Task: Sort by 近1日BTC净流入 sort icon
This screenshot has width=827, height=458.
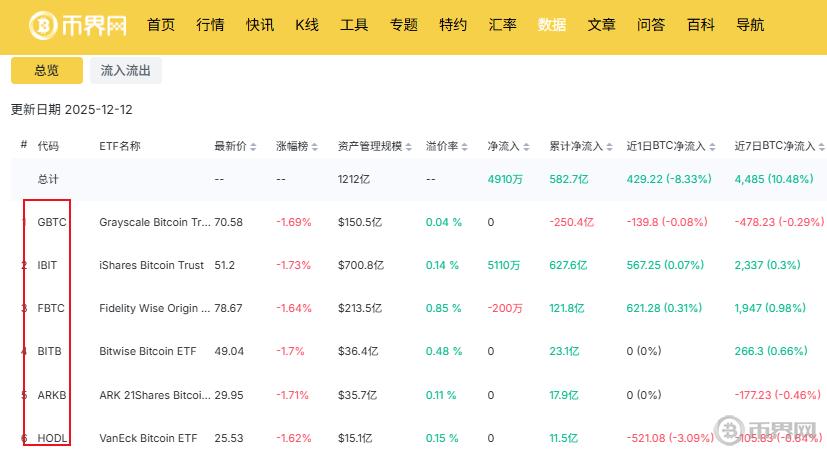Action: 714,147
